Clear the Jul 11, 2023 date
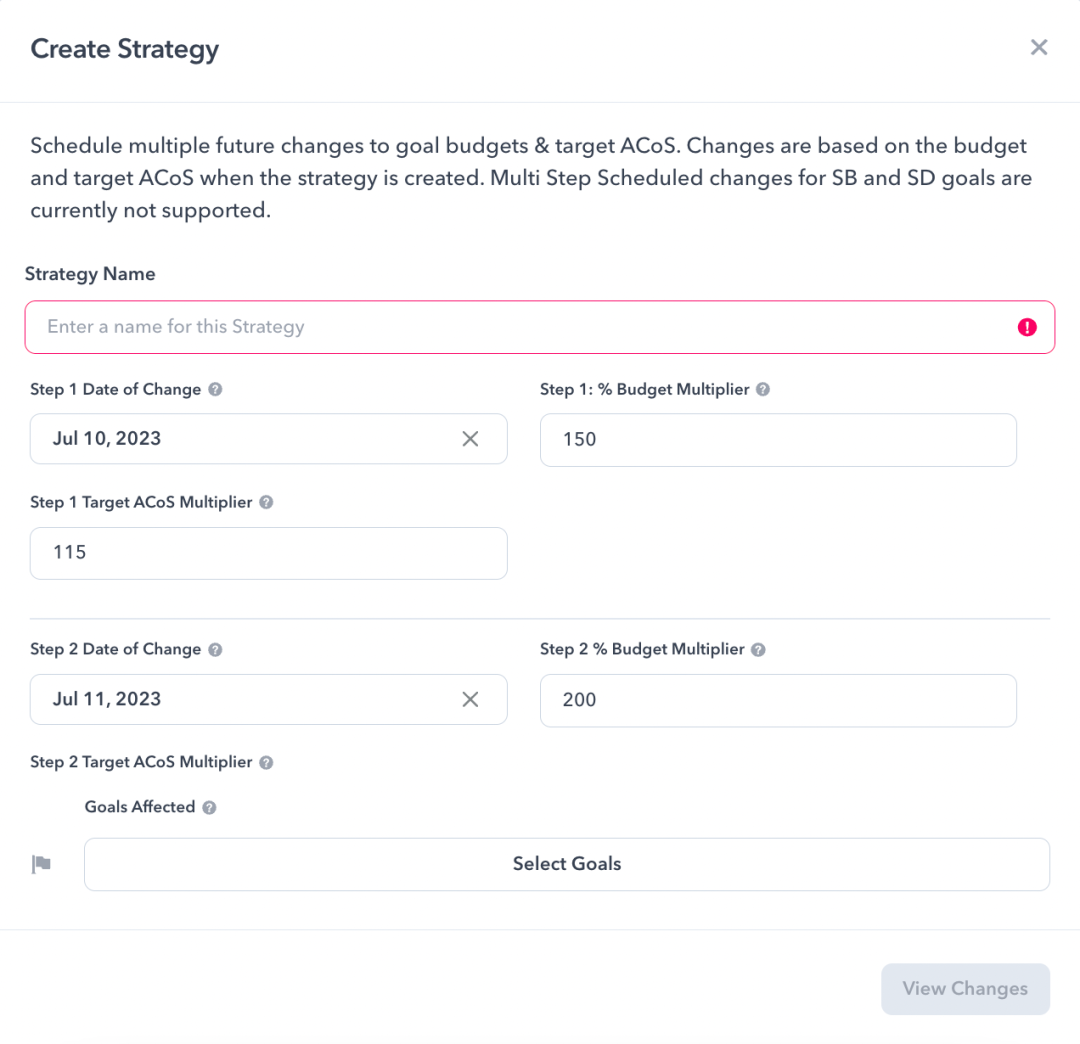The height and width of the screenshot is (1044, 1080). (470, 699)
